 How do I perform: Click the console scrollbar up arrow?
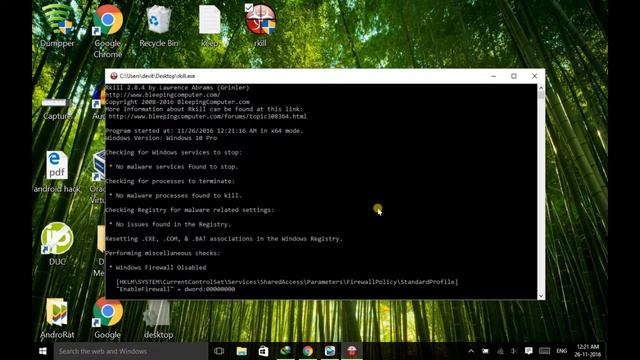point(541,87)
